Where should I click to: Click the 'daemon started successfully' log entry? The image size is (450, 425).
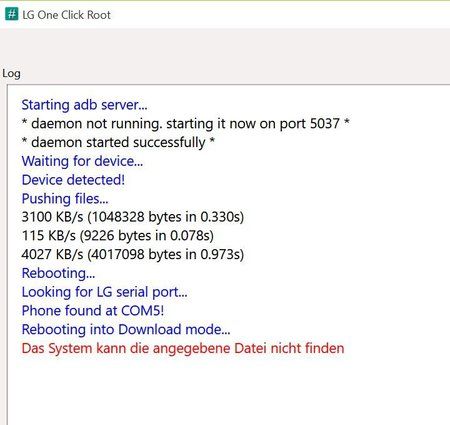pos(118,142)
